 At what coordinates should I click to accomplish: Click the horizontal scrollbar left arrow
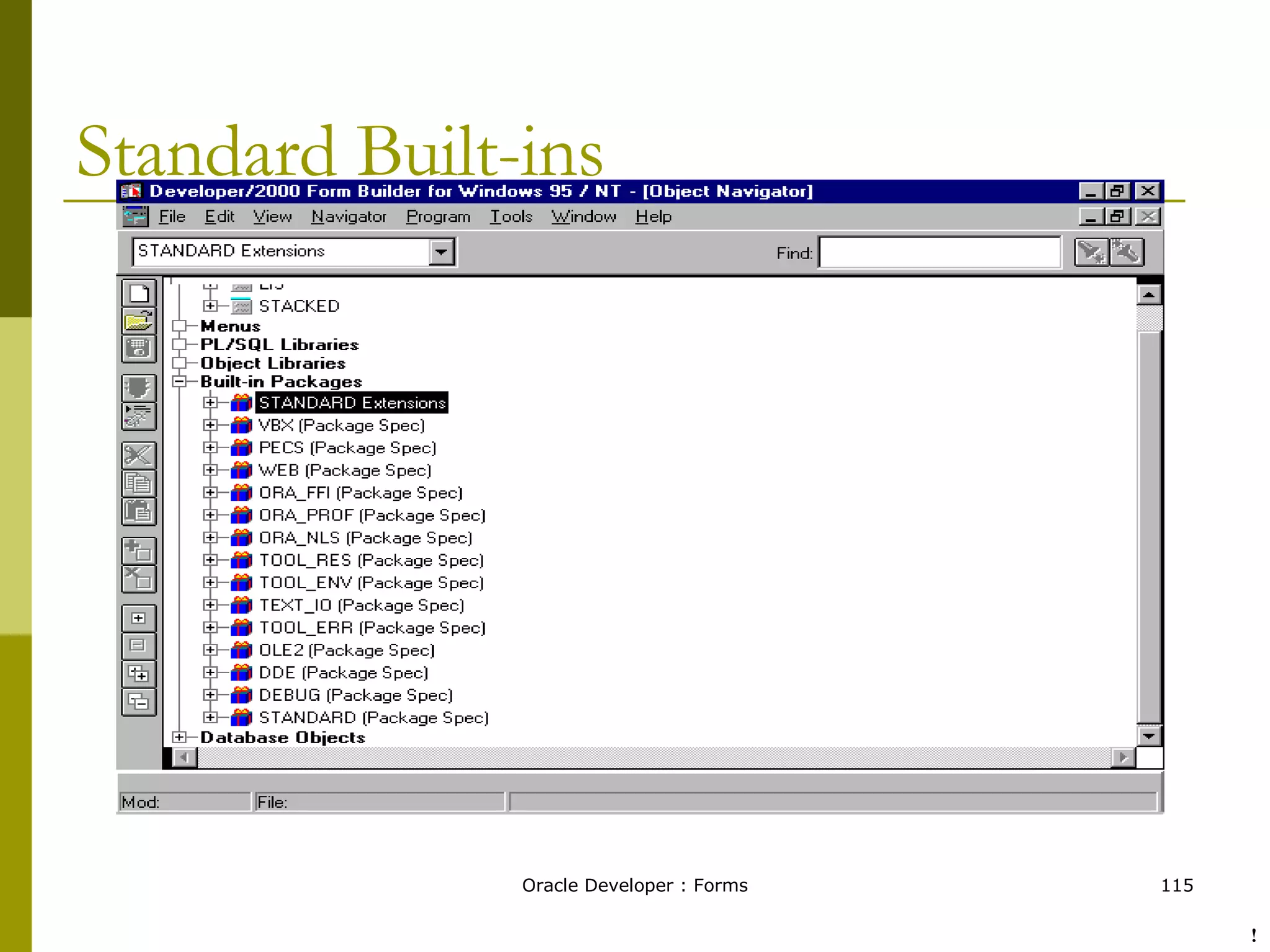click(x=185, y=757)
